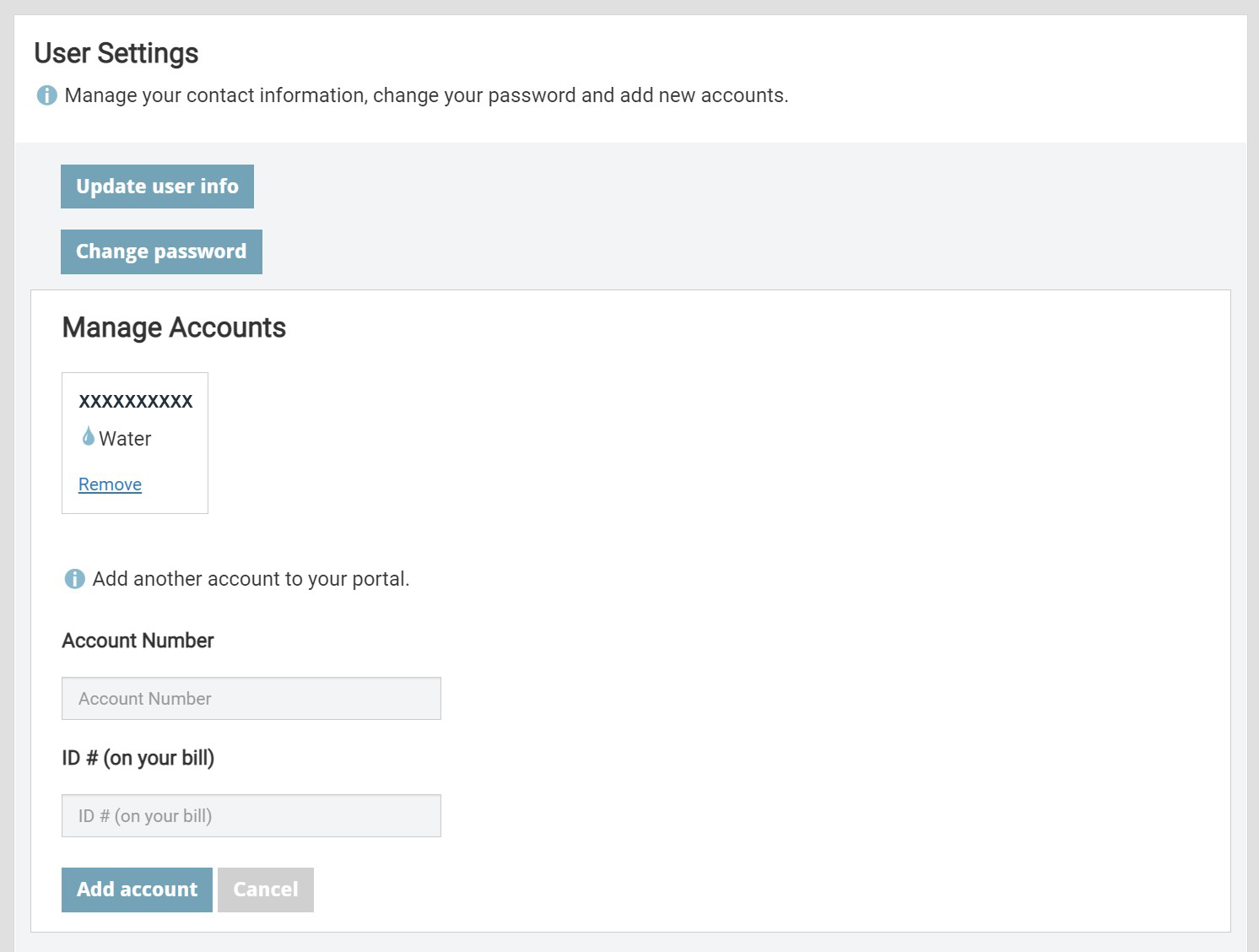
Task: Cancel adding the account
Action: click(266, 890)
